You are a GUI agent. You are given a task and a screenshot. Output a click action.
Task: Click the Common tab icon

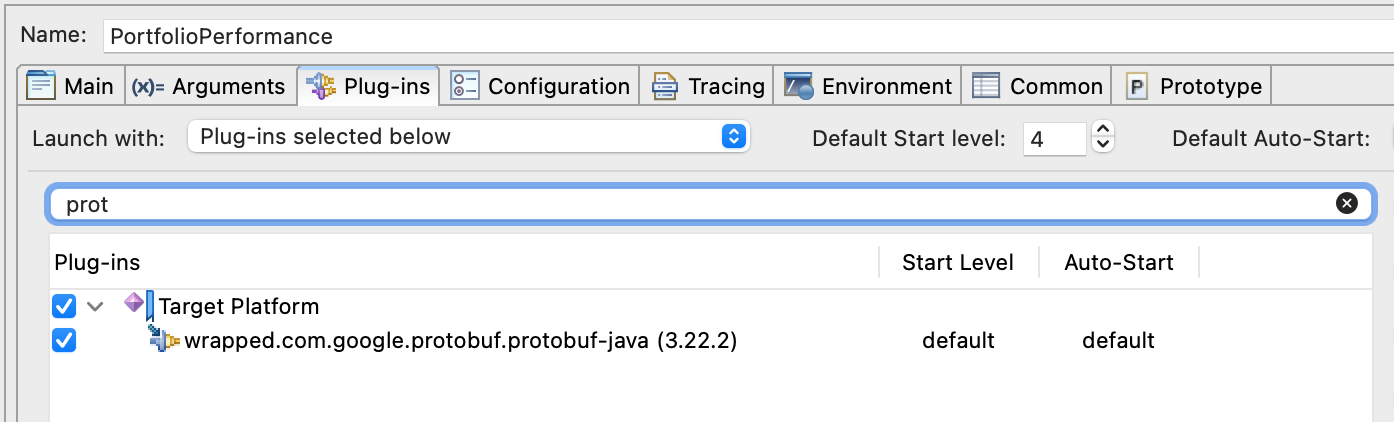pos(987,86)
